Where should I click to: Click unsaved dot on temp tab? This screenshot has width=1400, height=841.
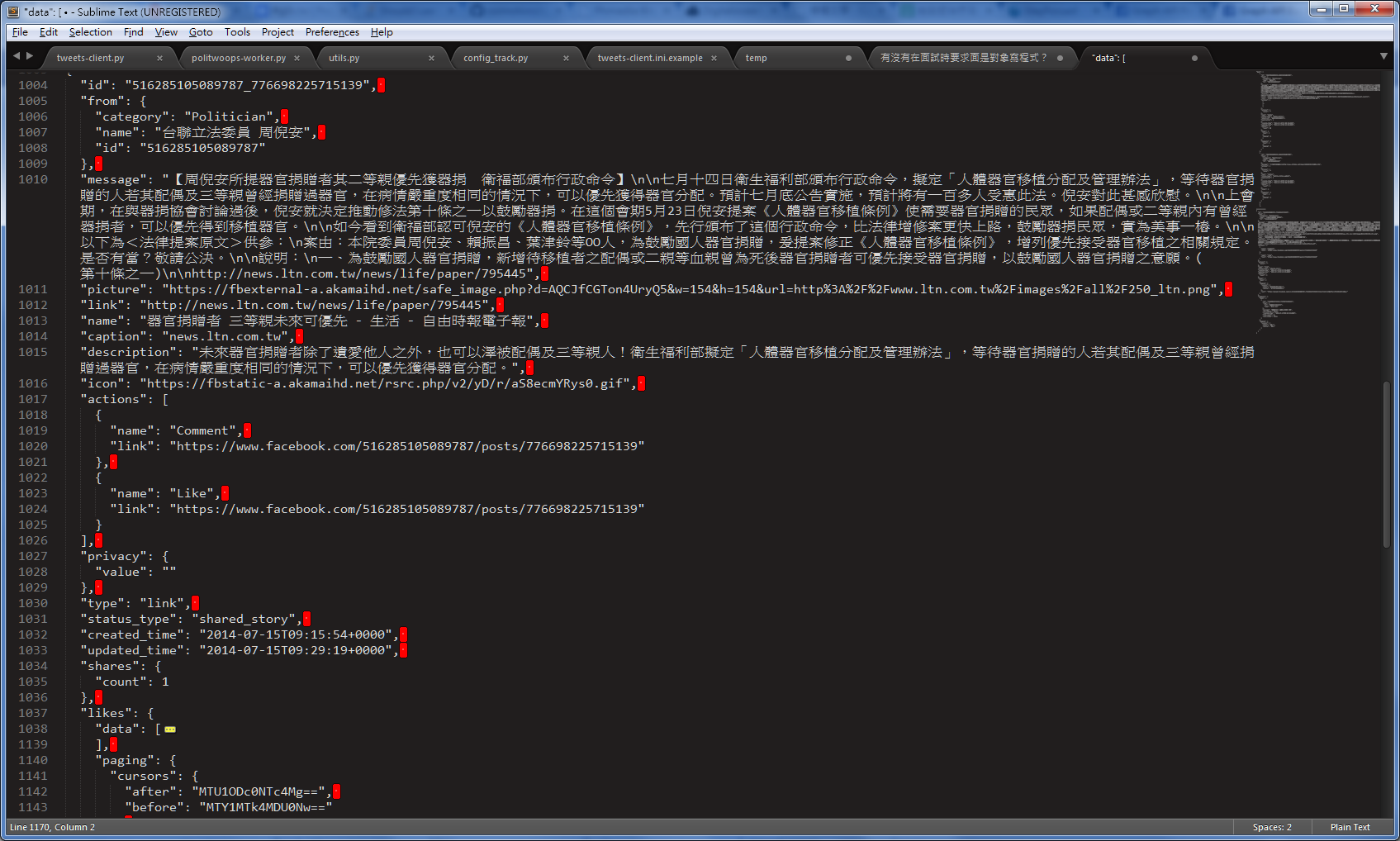click(848, 58)
